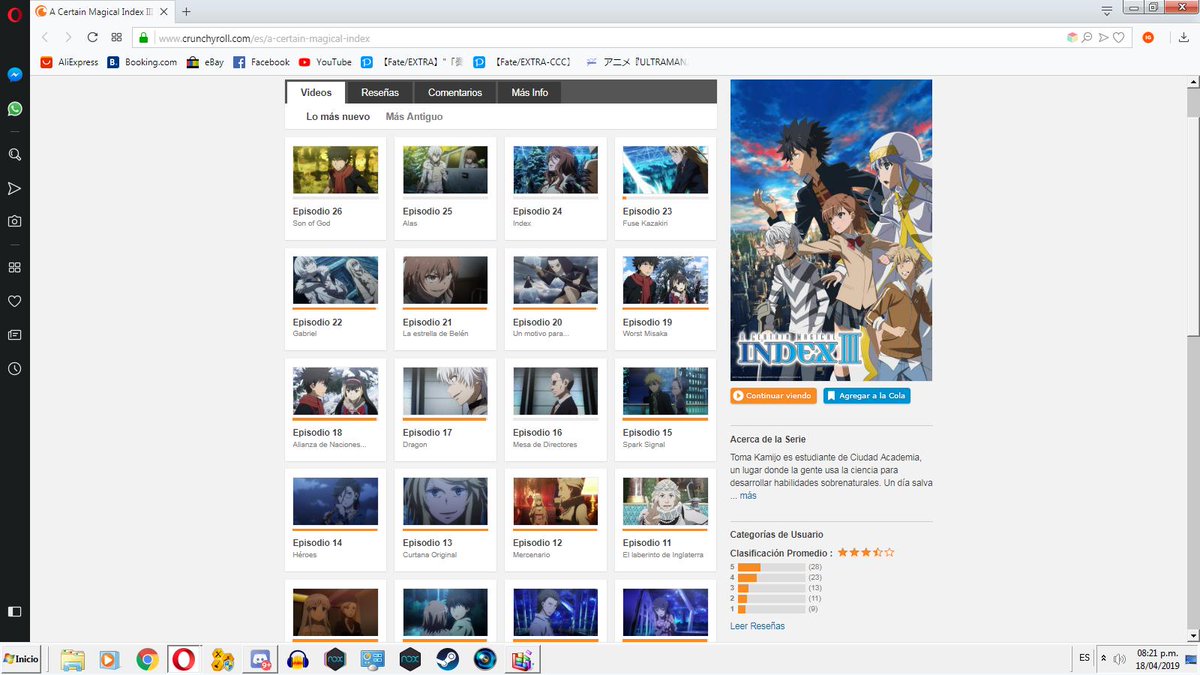The width and height of the screenshot is (1200, 675).
Task: Open Episodio 26 Son of God thumbnail
Action: tap(335, 170)
